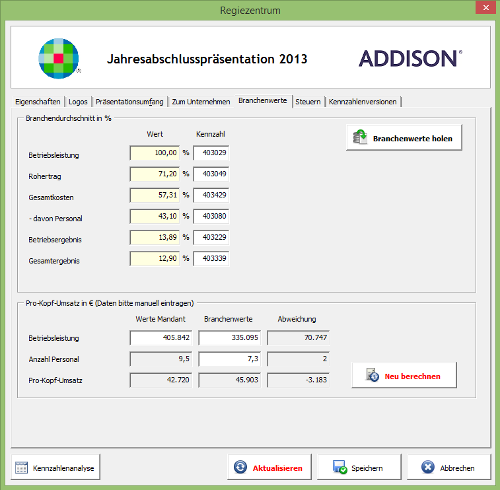Image resolution: width=500 pixels, height=490 pixels.
Task: Click the Neu berechnen calculator icon
Action: pos(372,375)
